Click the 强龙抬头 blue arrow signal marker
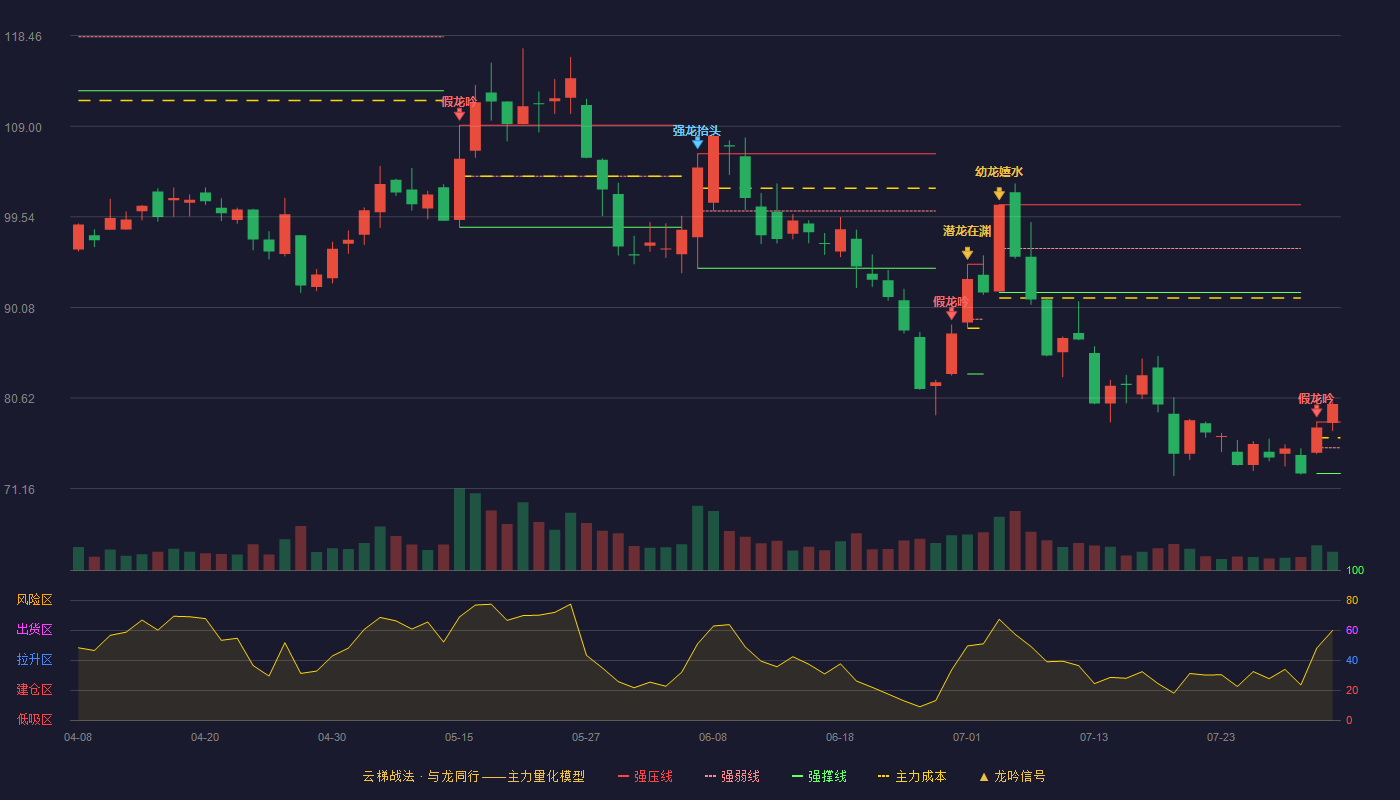The width and height of the screenshot is (1400, 800). 697,143
